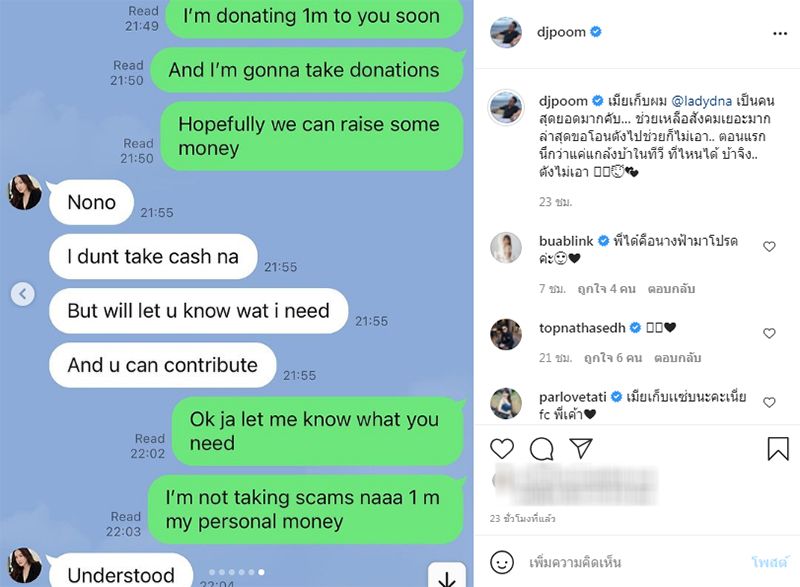Open the emoji picker smiley icon
This screenshot has height=587, width=800.
point(502,563)
